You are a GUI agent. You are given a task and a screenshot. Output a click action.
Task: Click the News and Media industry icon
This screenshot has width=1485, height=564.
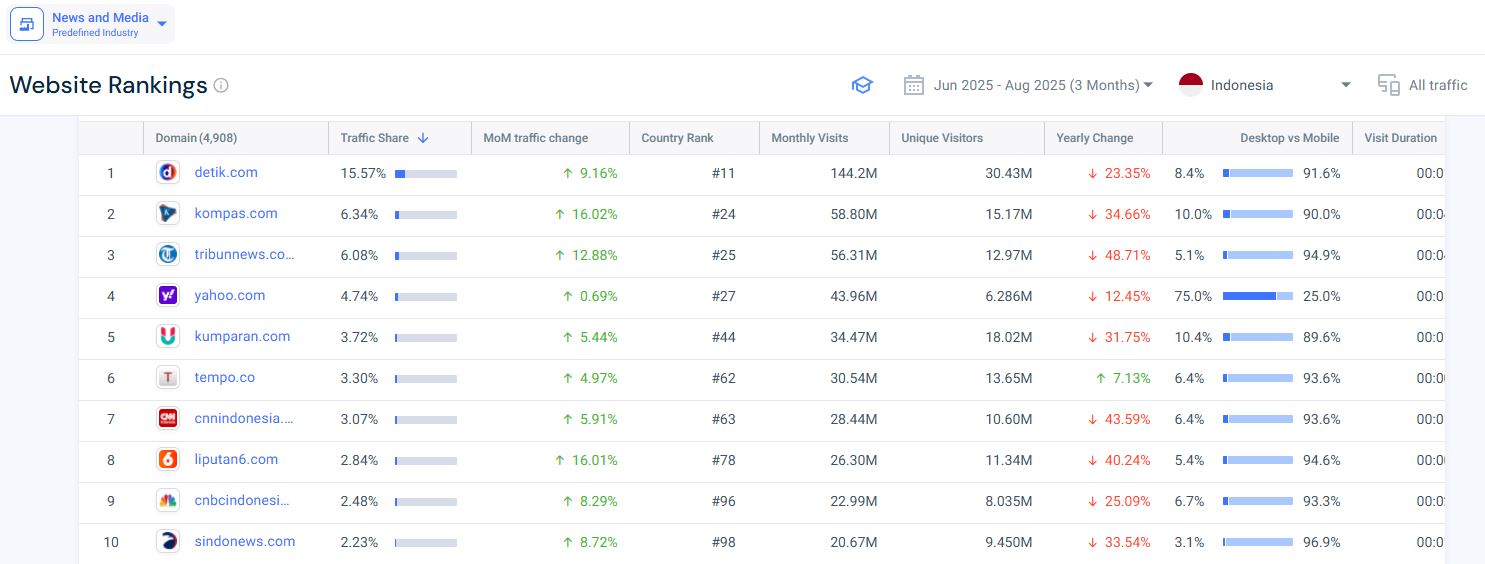point(27,24)
